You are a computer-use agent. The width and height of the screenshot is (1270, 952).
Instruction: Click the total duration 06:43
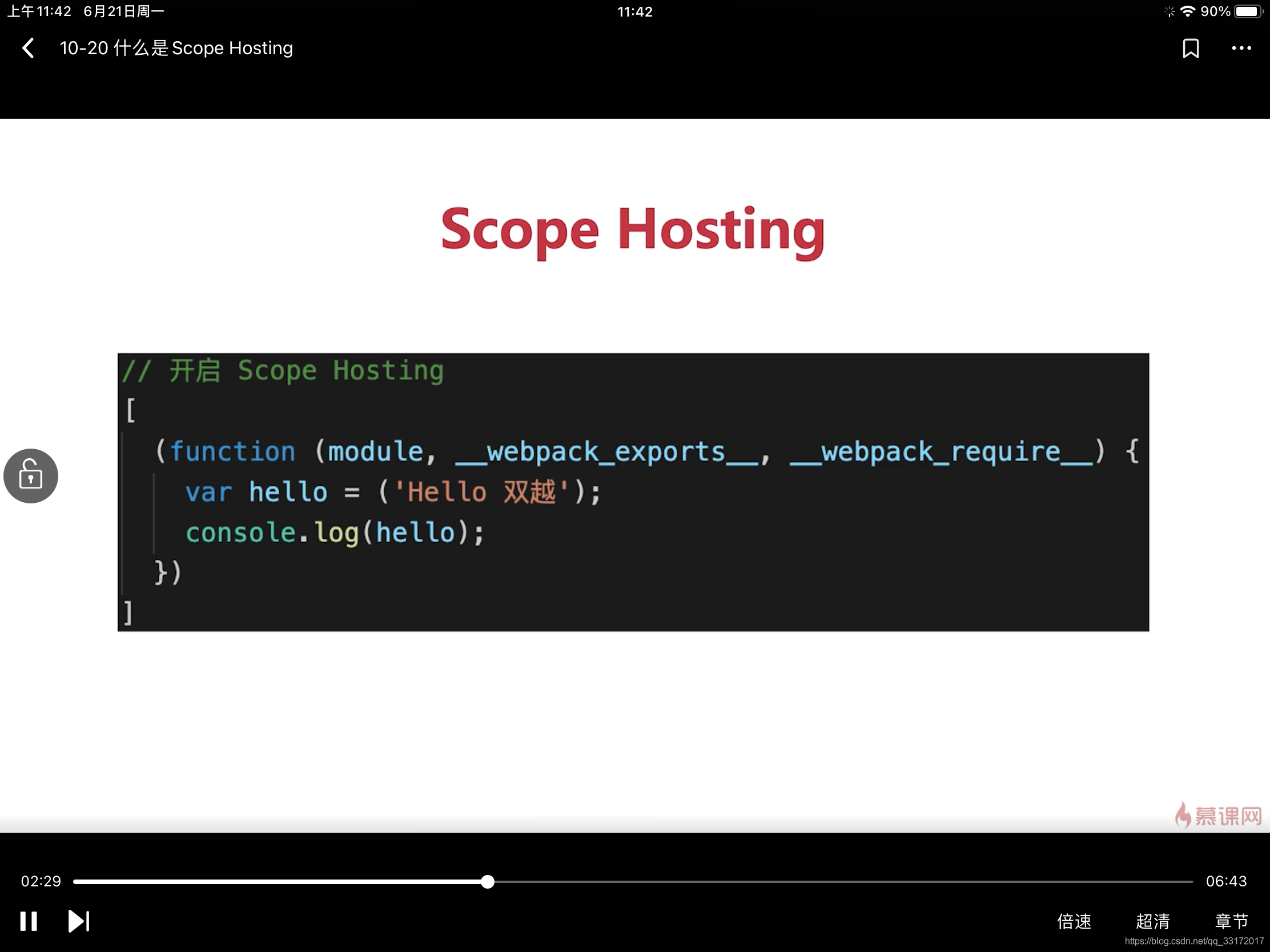[x=1227, y=881]
